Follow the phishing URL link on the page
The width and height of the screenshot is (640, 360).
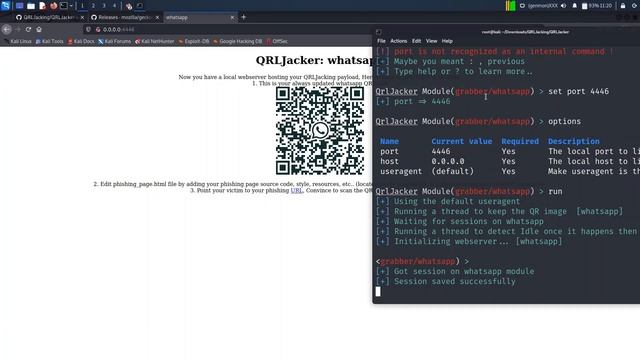tap(297, 190)
